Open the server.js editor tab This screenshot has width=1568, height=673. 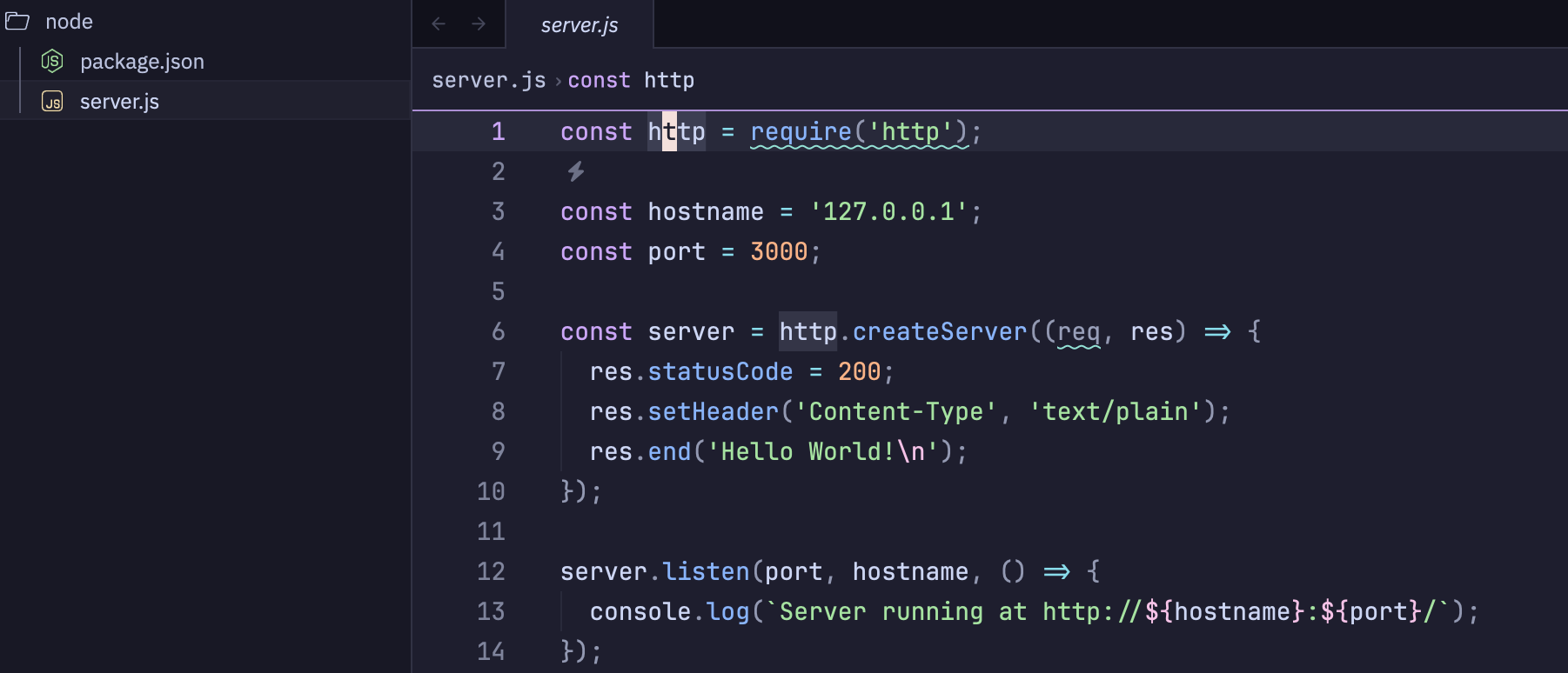click(x=580, y=25)
